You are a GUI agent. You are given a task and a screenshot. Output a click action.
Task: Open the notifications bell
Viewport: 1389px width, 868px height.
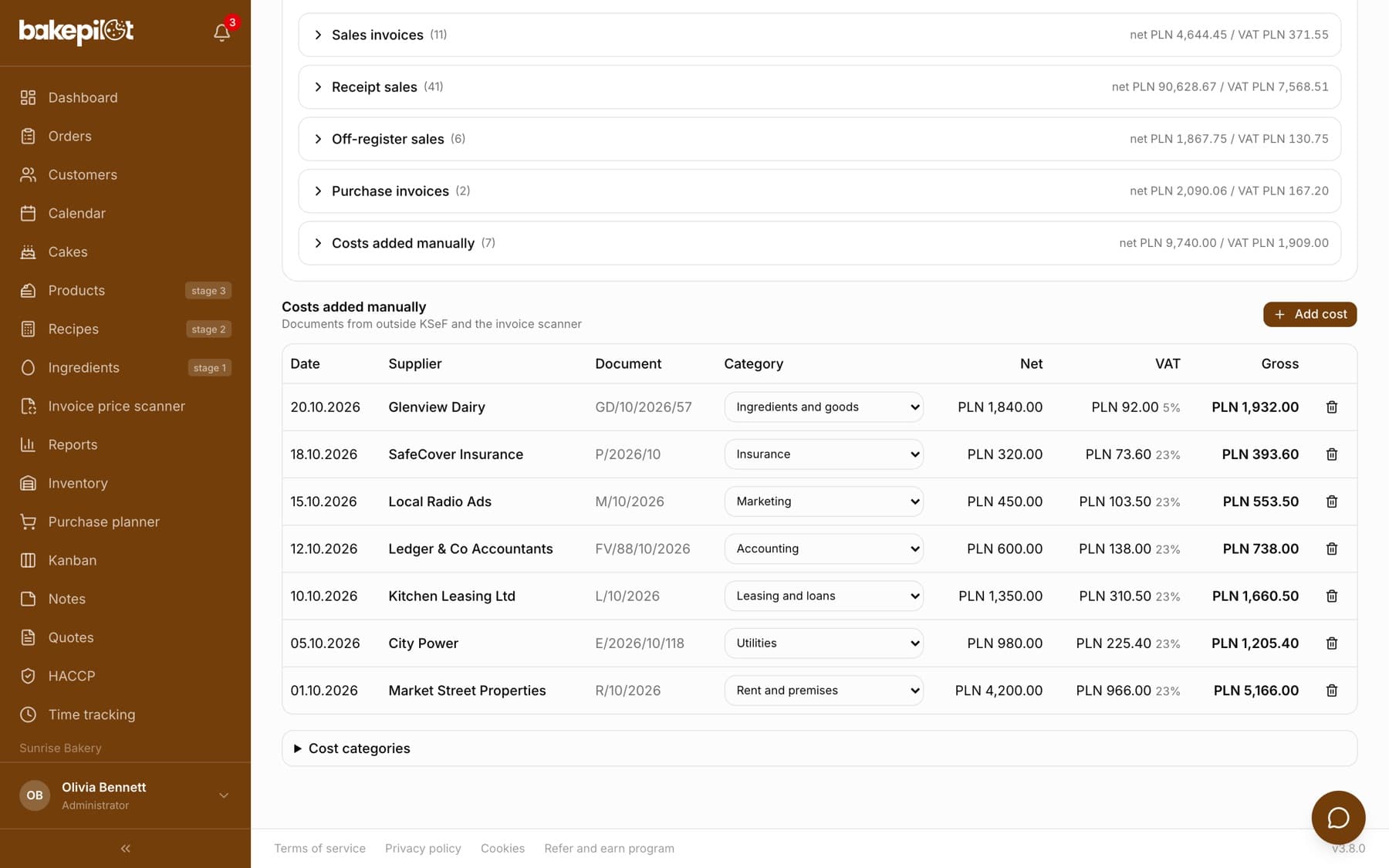(x=221, y=32)
